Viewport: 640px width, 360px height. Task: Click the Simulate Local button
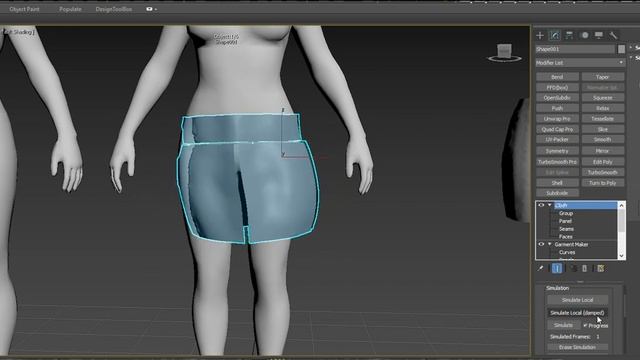pyautogui.click(x=577, y=300)
